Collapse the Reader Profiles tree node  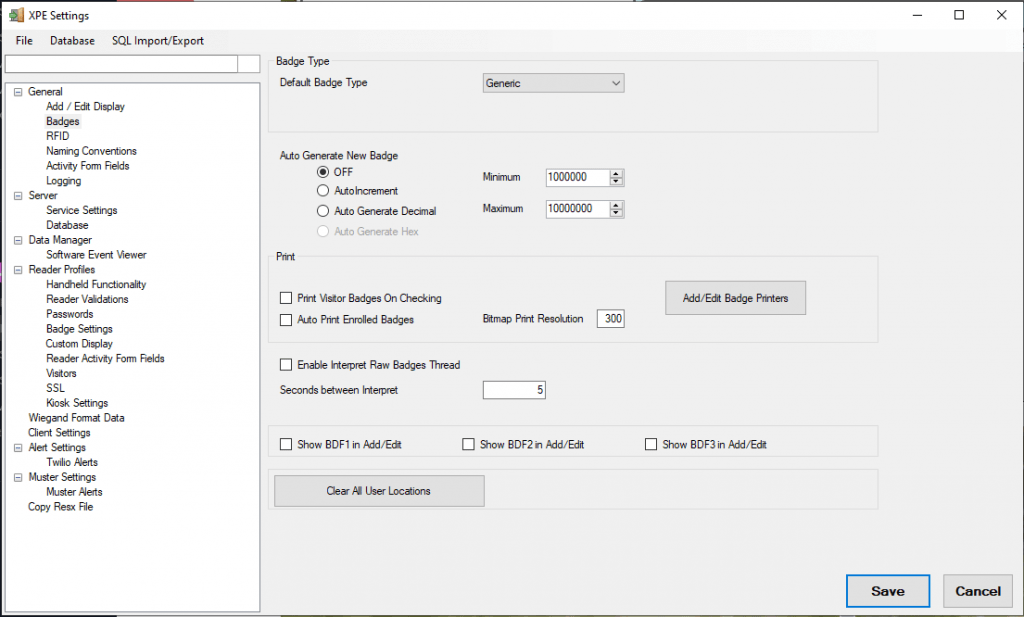coord(18,270)
